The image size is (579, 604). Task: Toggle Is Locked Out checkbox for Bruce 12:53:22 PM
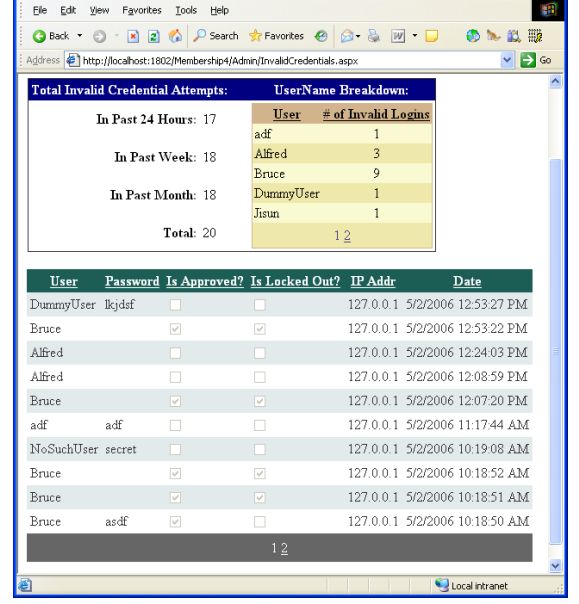click(260, 329)
